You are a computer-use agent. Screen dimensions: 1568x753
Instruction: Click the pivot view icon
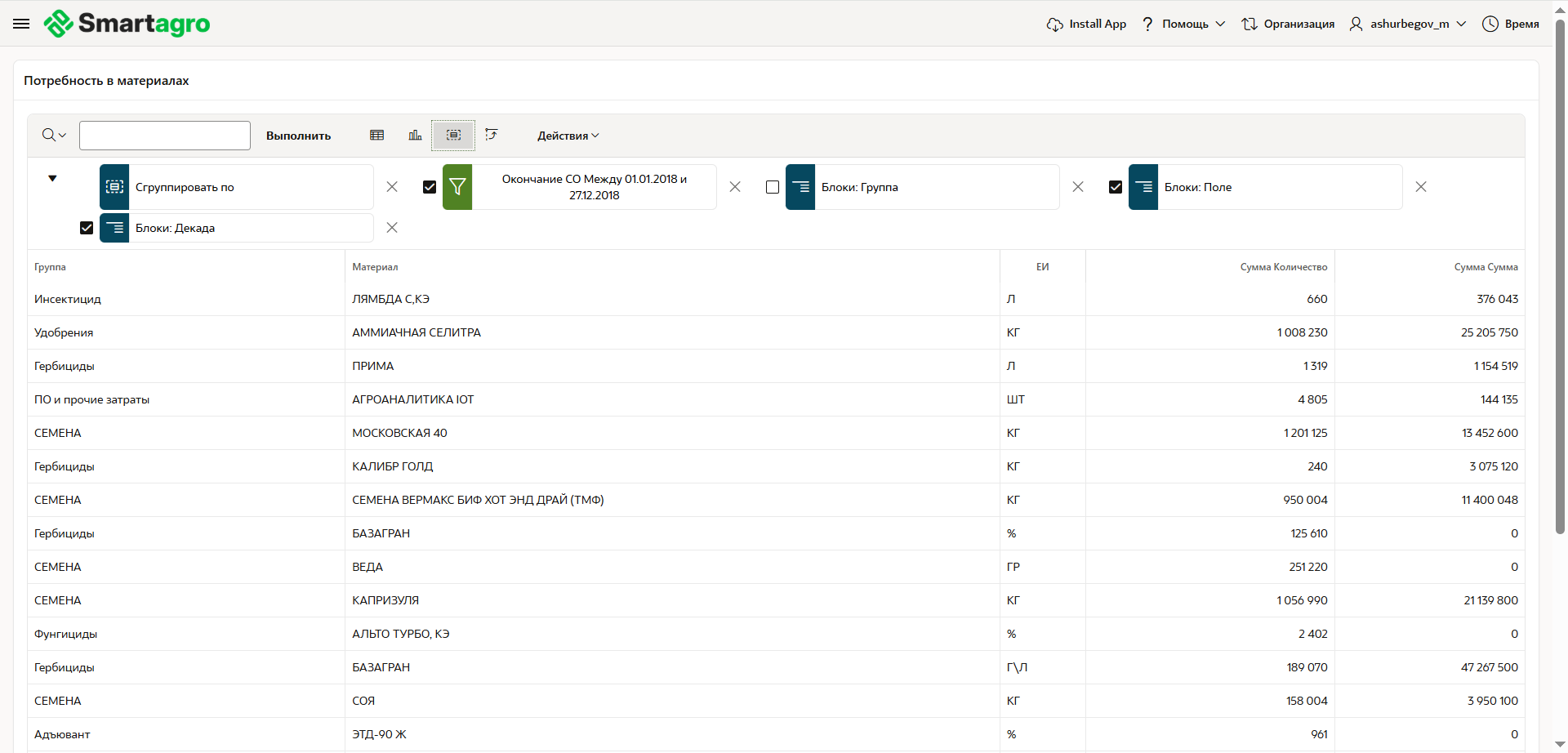point(491,136)
